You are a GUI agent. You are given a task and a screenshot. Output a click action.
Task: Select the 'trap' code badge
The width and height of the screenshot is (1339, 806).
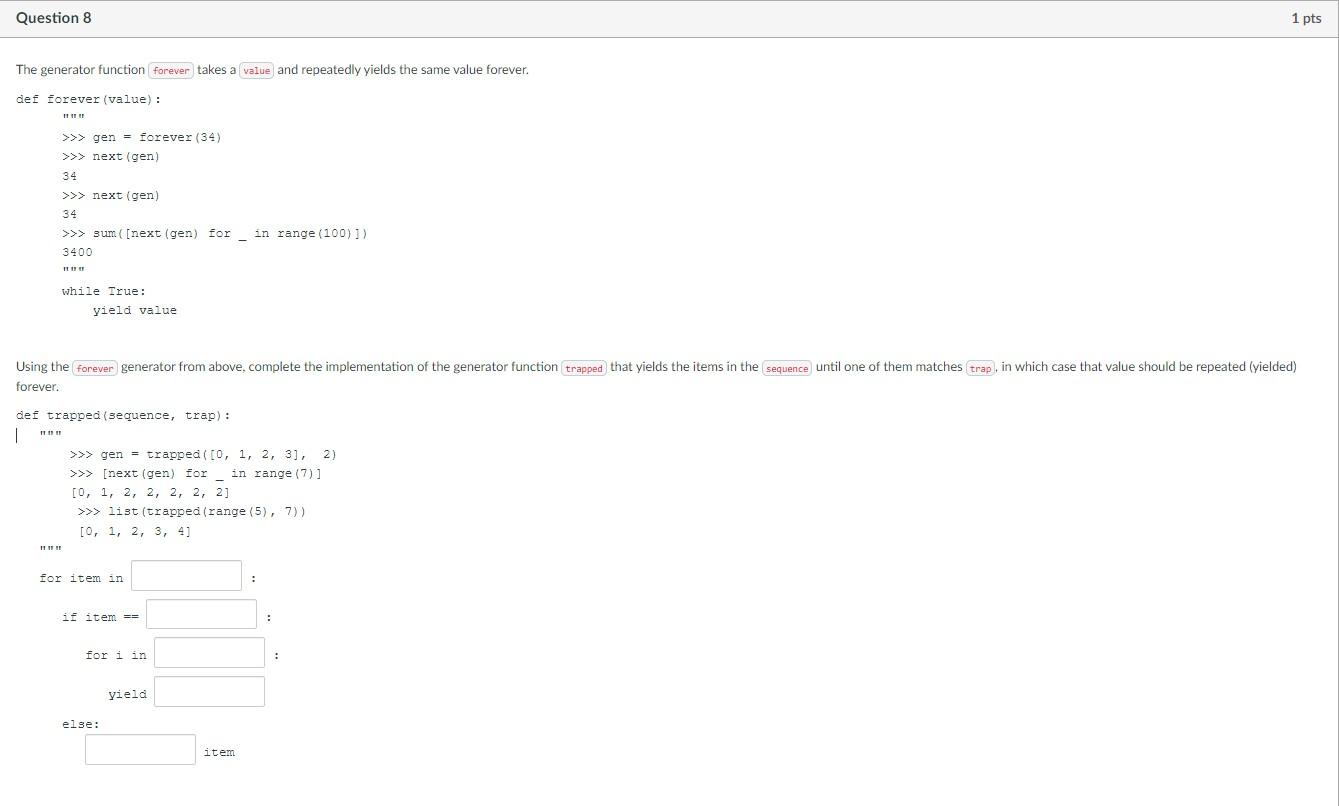979,368
